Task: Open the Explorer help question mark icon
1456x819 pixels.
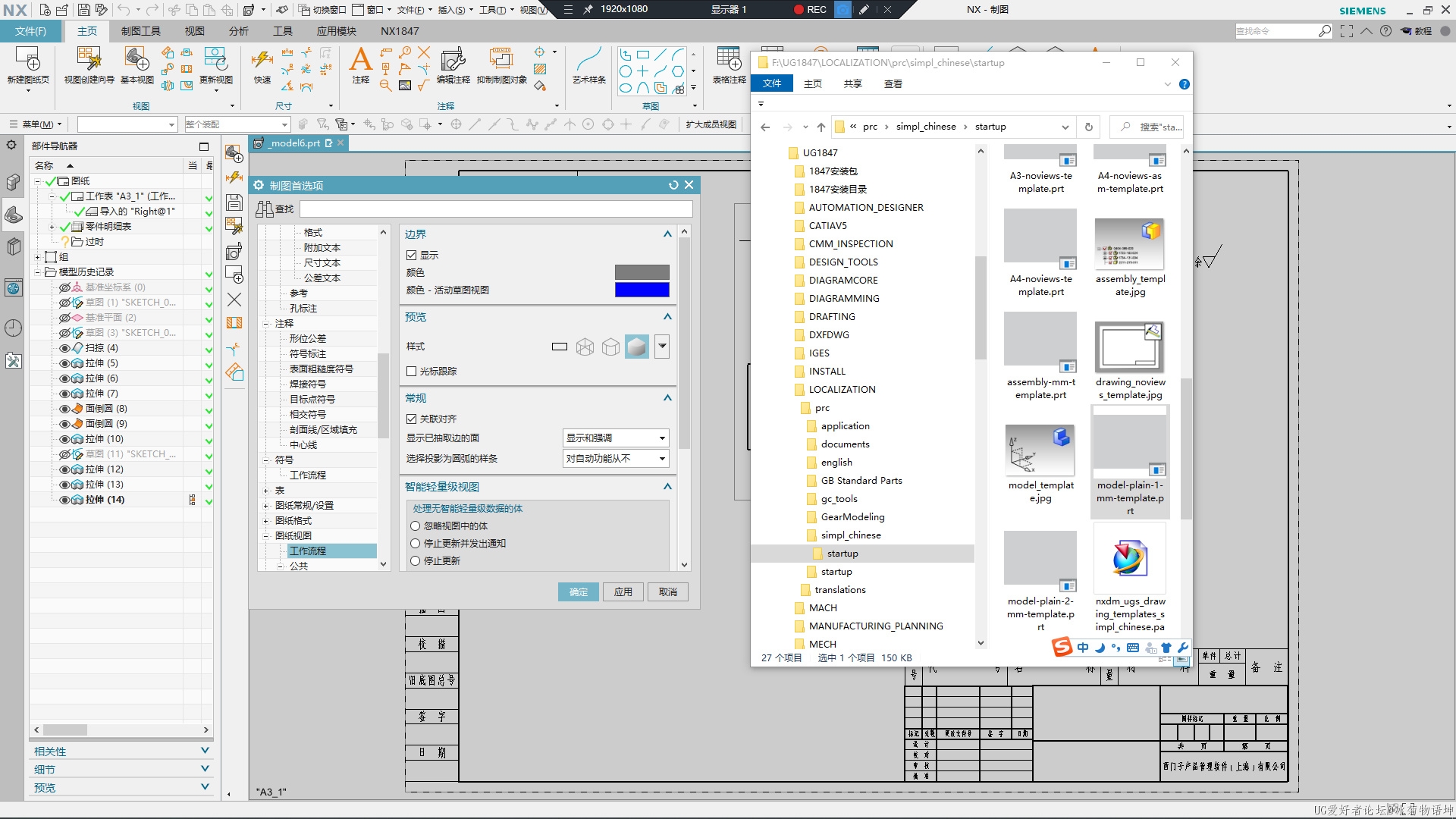Action: click(1184, 84)
